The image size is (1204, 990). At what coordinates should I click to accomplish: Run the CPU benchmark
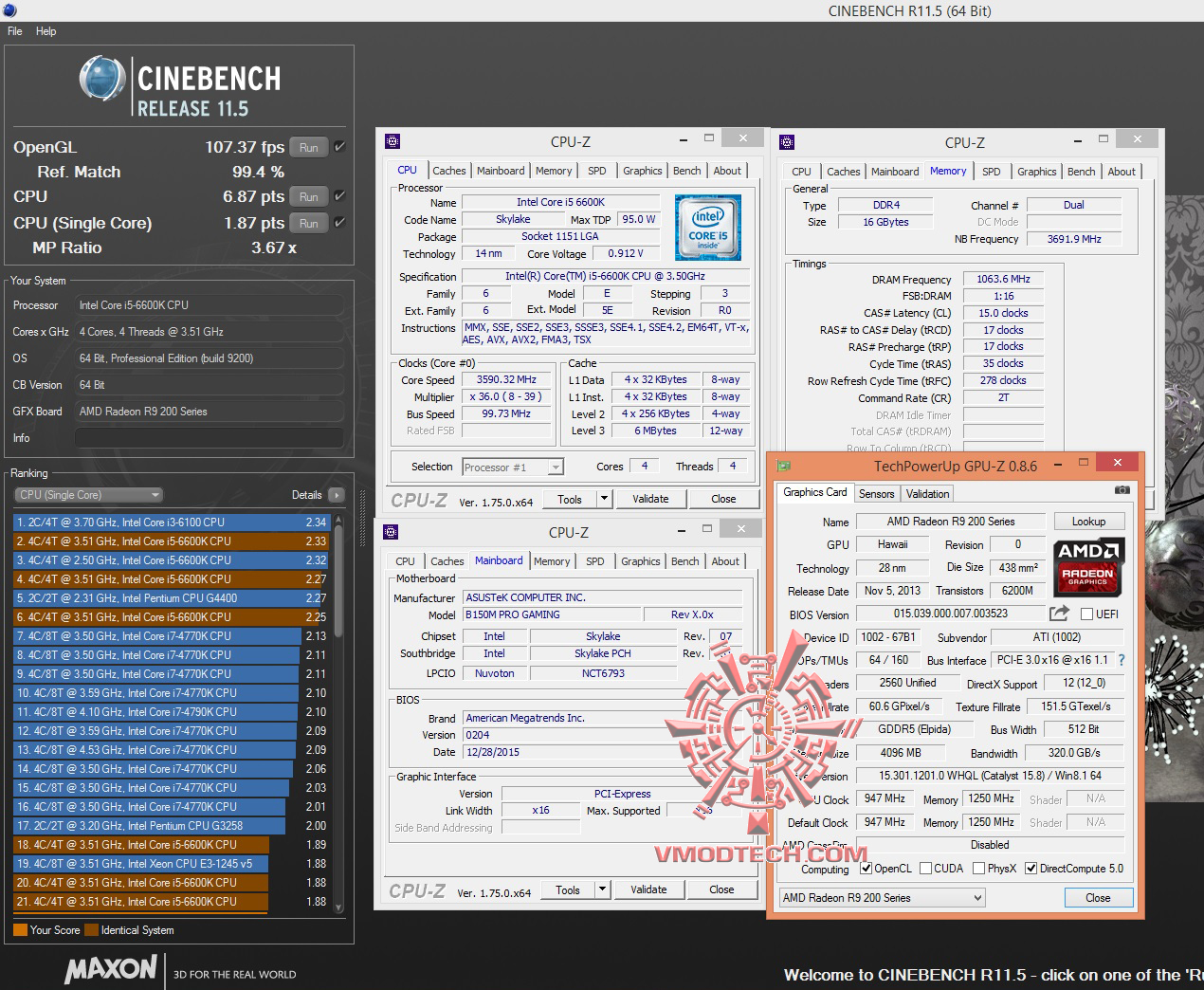pyautogui.click(x=309, y=196)
